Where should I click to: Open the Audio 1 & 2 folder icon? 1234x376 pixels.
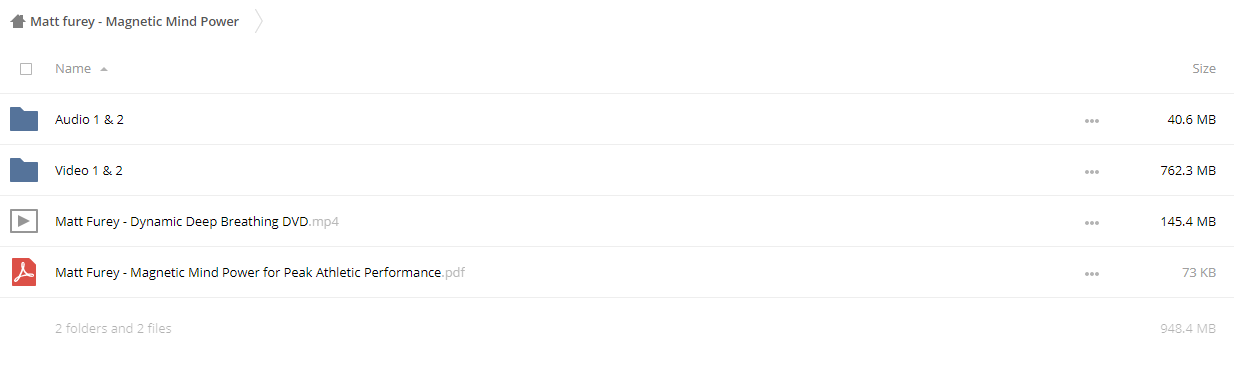(24, 119)
